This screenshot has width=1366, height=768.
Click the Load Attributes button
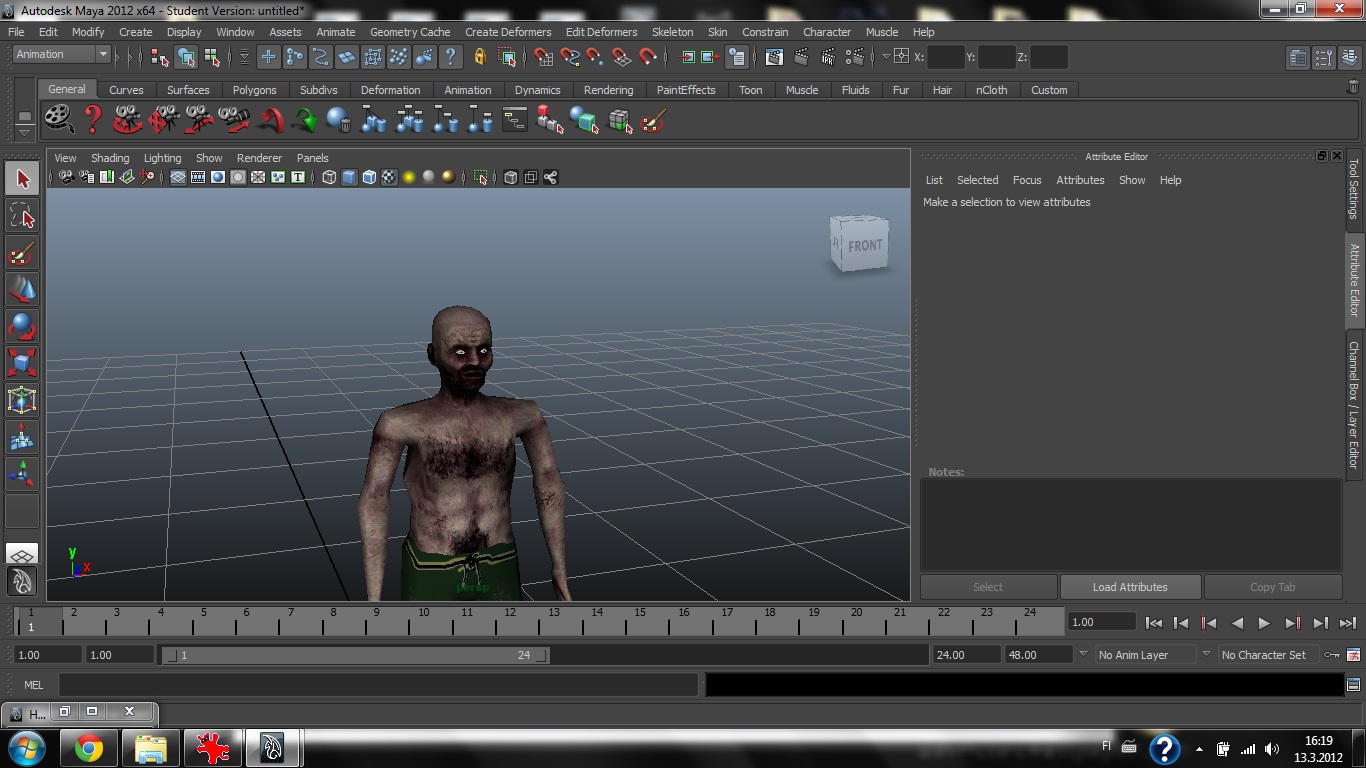click(1130, 587)
